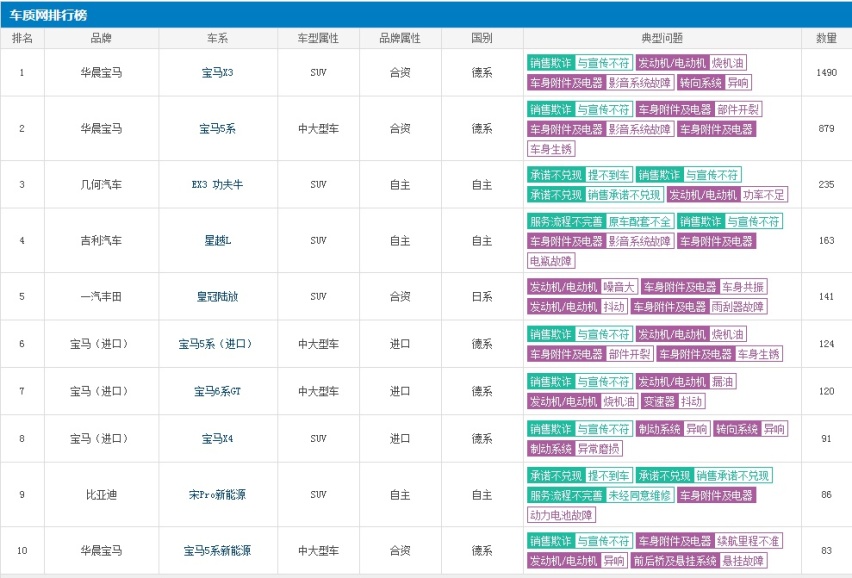This screenshot has height=578, width=852.
Task: Open the 宝马X3 car series link
Action: pyautogui.click(x=217, y=72)
